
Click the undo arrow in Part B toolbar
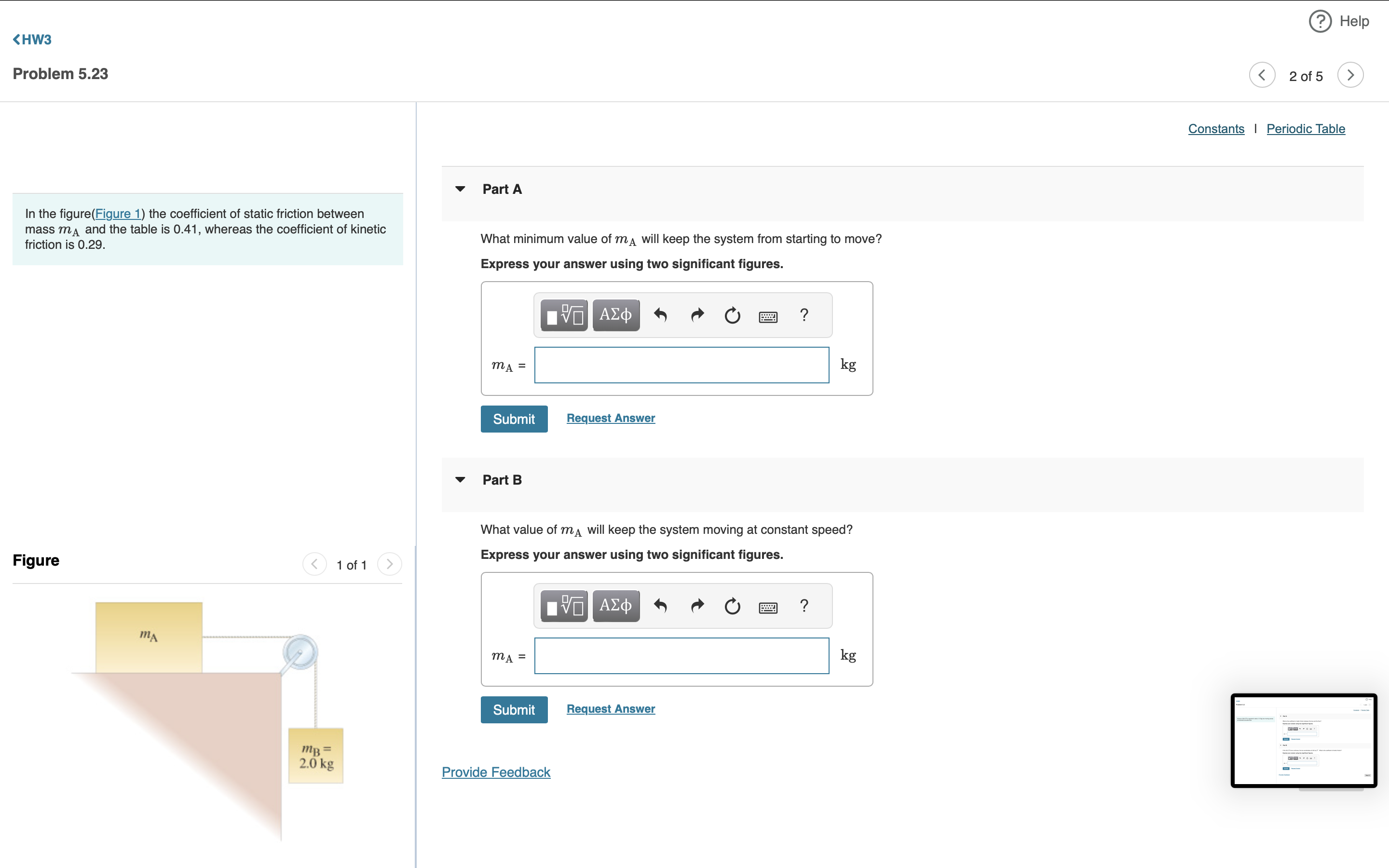click(x=661, y=606)
